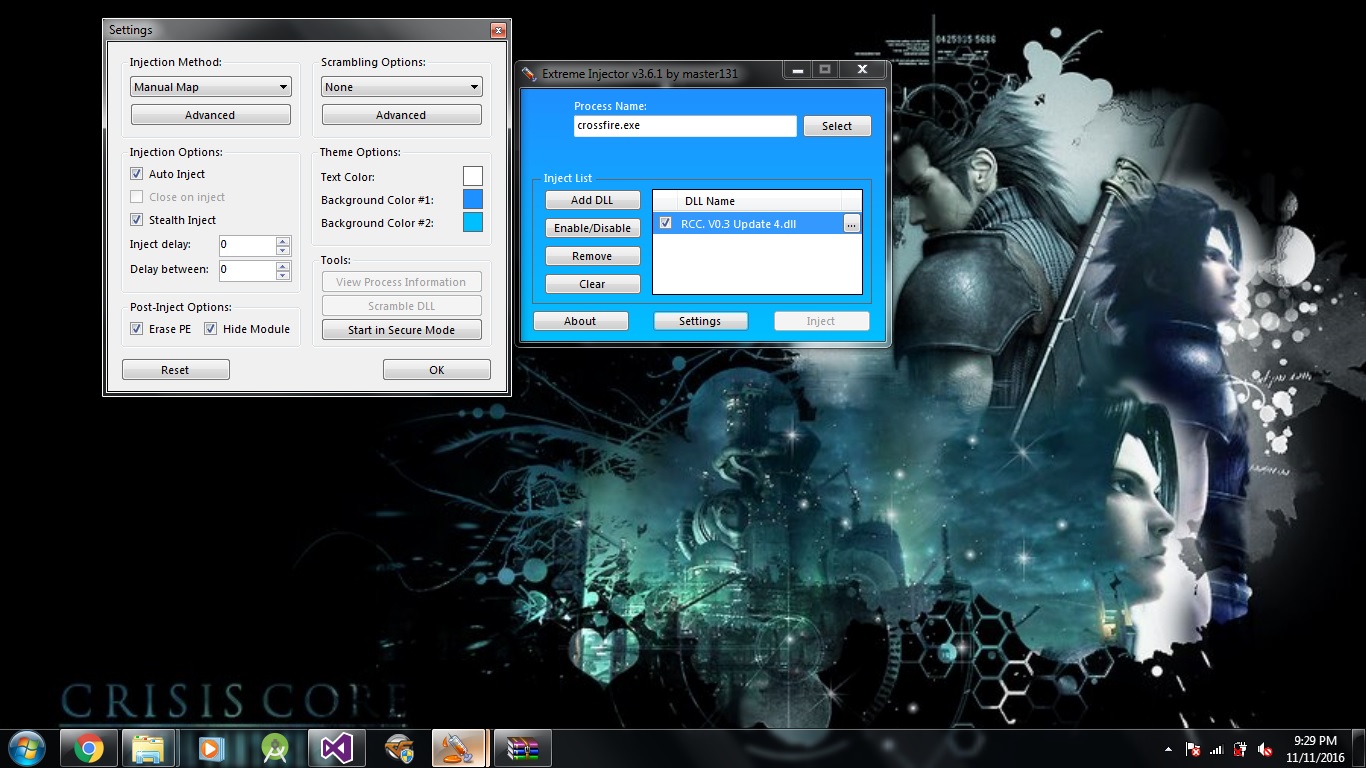Open Visual Studio from the taskbar
This screenshot has height=768, width=1366.
[335, 748]
